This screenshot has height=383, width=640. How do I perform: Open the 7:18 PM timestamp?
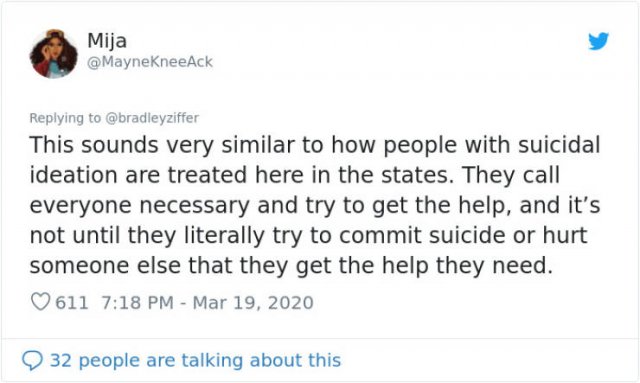point(137,303)
